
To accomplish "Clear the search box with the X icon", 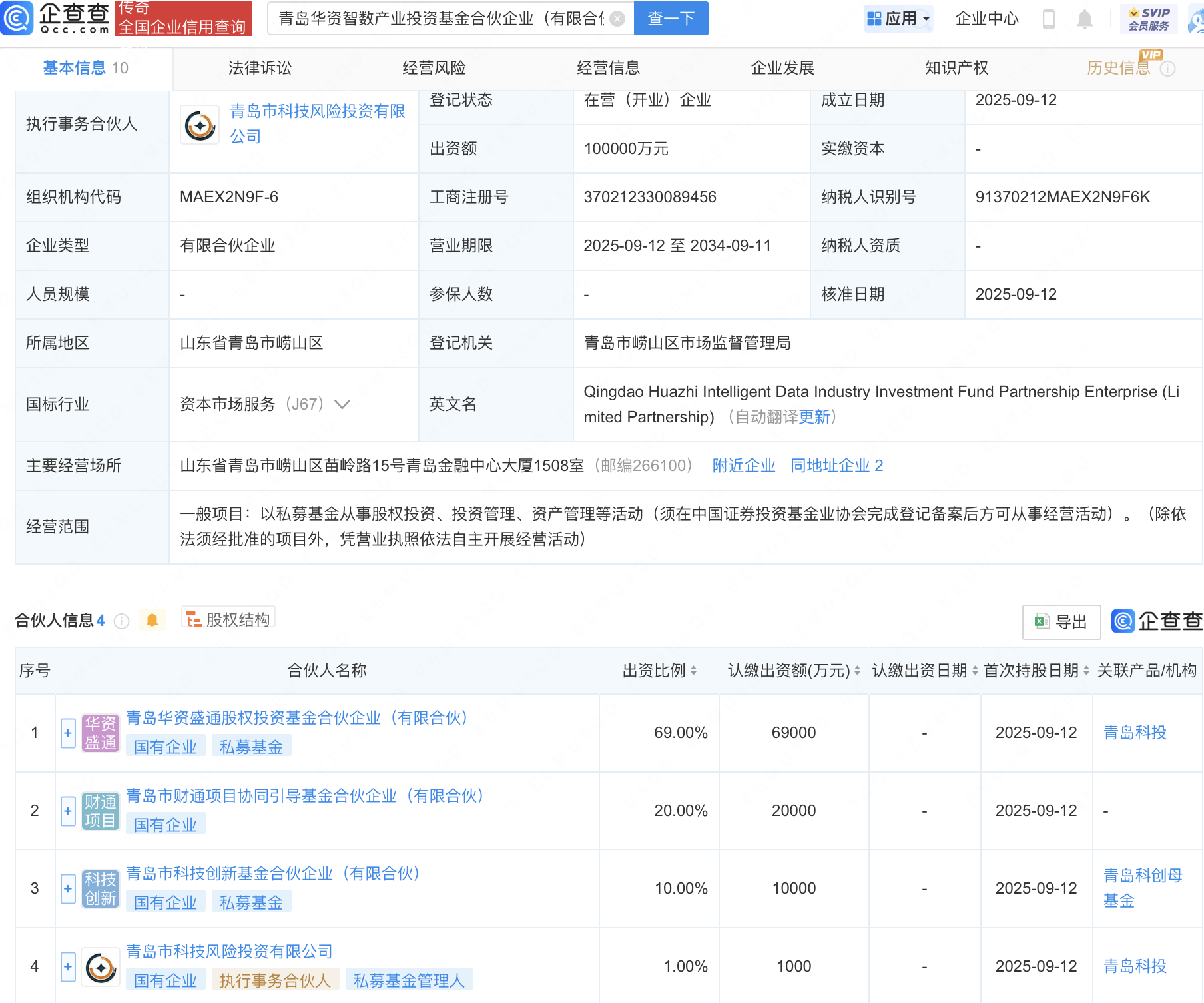I will point(617,19).
